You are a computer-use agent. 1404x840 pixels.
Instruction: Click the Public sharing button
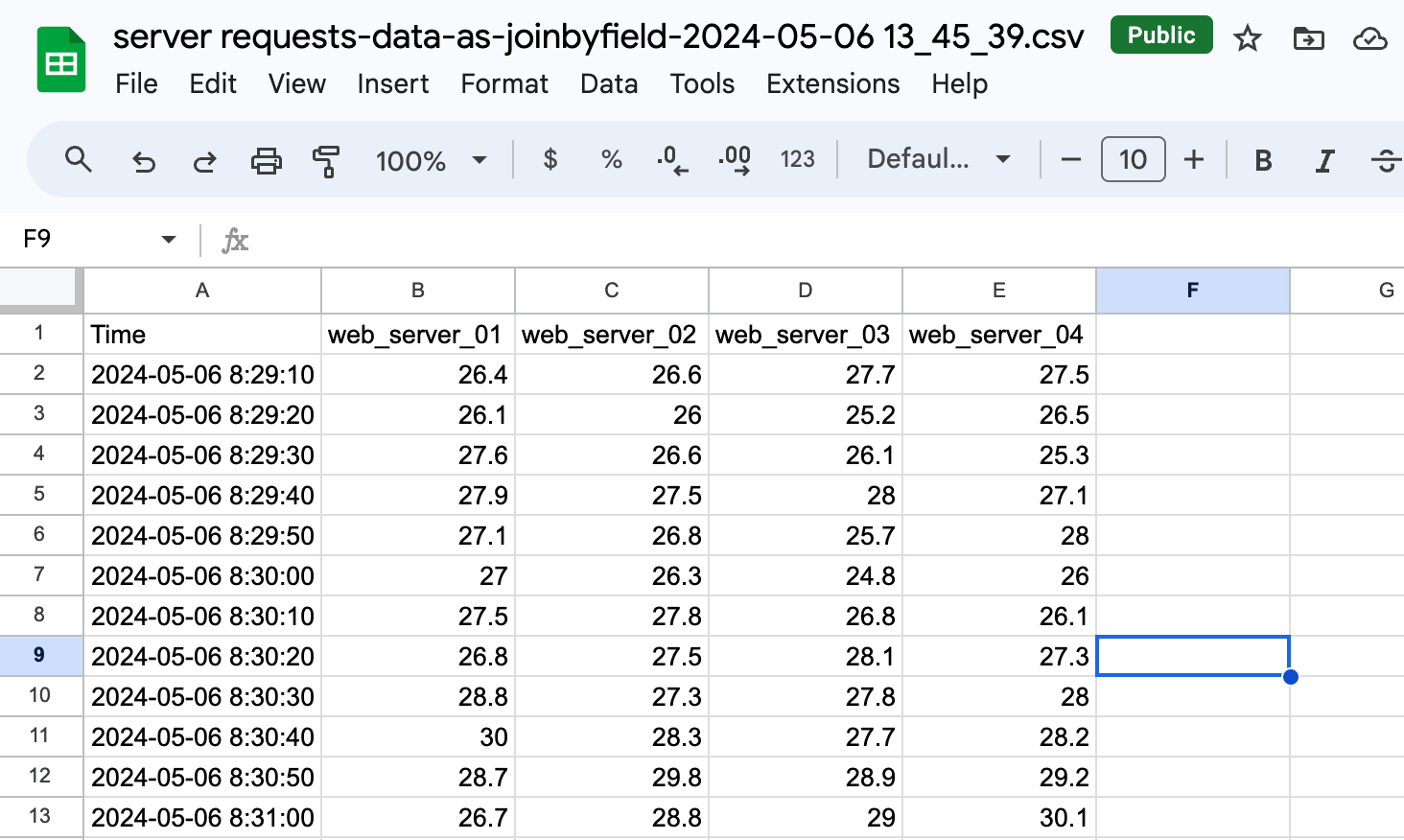1161,35
